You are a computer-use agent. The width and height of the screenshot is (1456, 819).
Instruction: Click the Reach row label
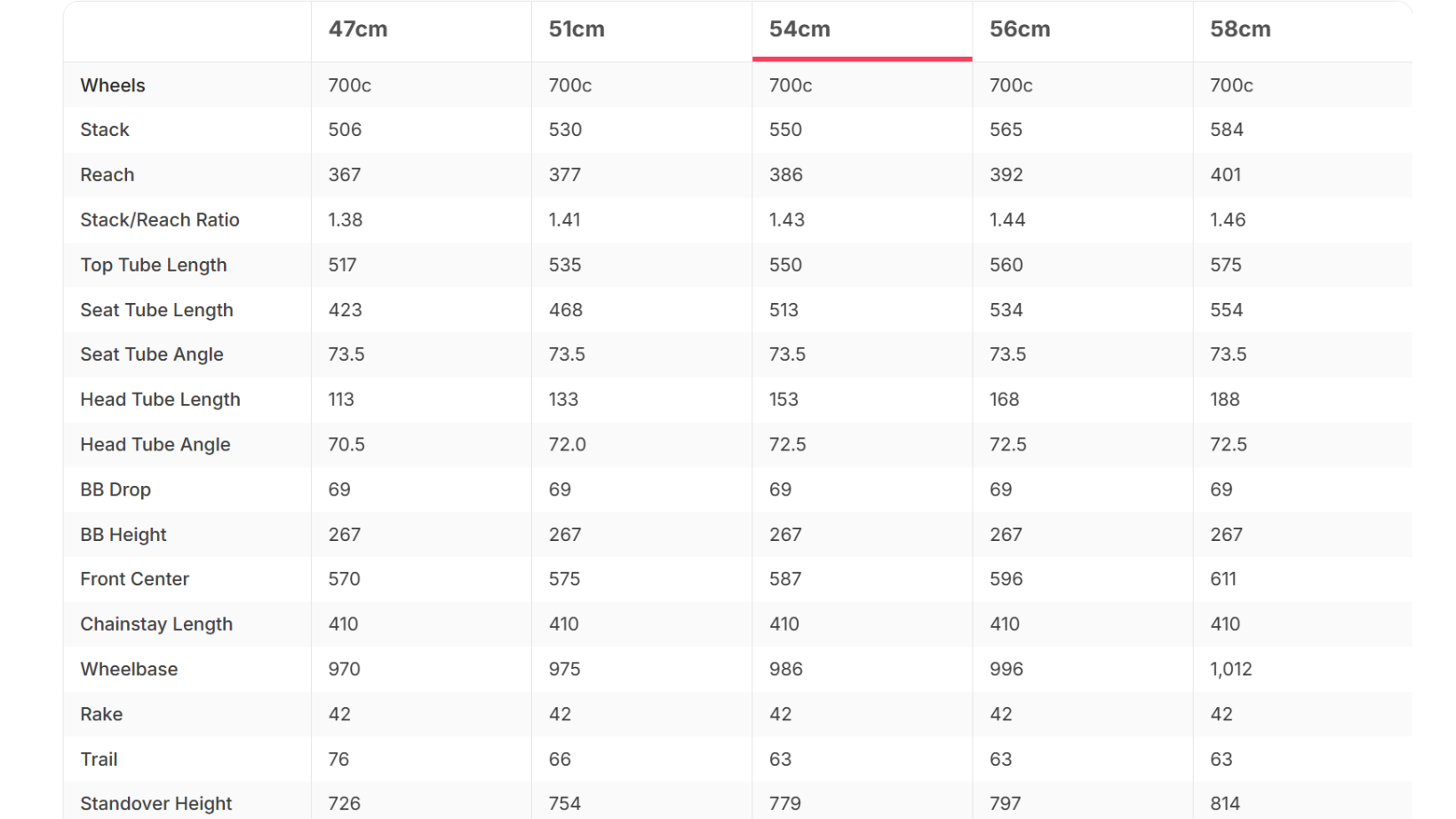[x=107, y=175]
